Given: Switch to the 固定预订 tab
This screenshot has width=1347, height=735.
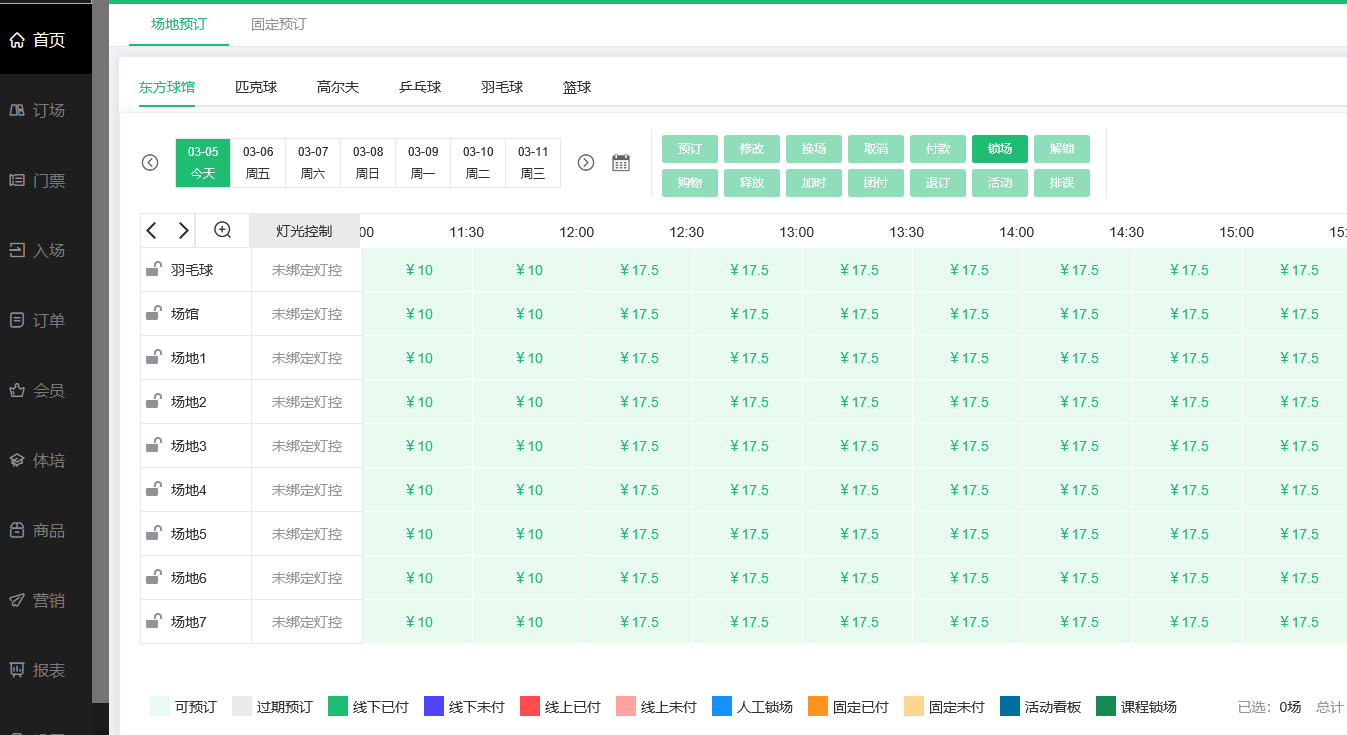Looking at the screenshot, I should pos(278,24).
